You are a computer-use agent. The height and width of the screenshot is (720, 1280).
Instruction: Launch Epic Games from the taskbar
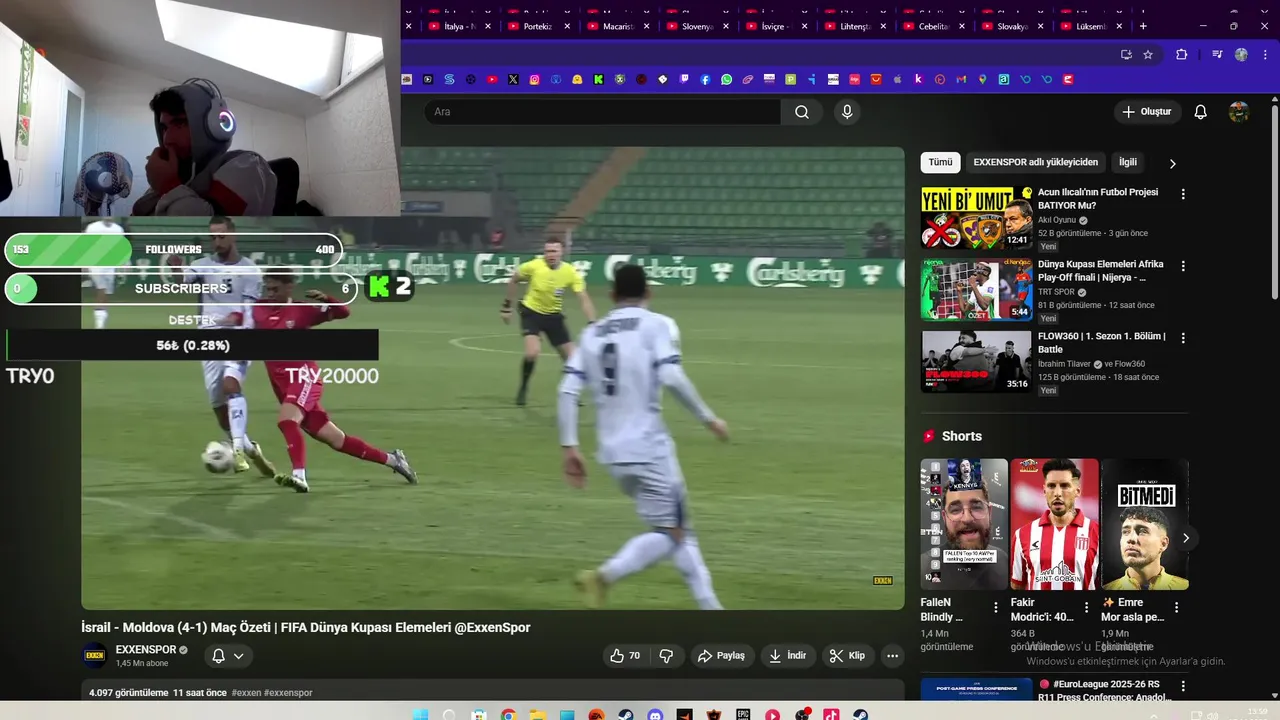tap(743, 716)
